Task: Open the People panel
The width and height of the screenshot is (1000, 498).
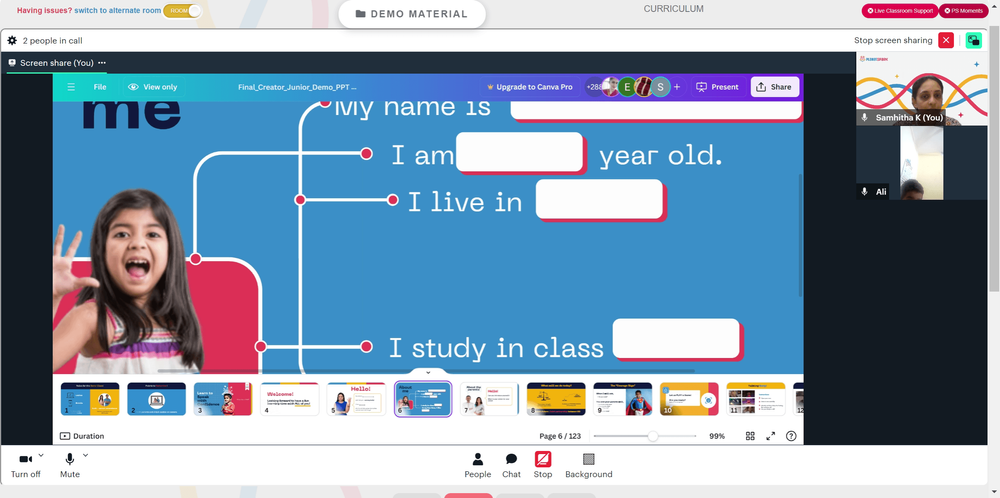Action: pyautogui.click(x=478, y=465)
